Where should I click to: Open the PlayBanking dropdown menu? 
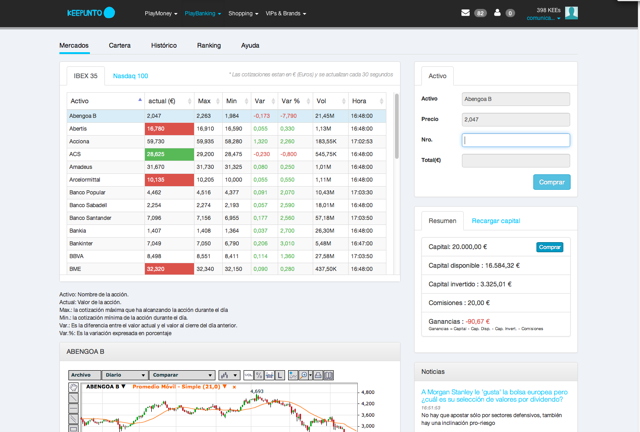coord(202,13)
